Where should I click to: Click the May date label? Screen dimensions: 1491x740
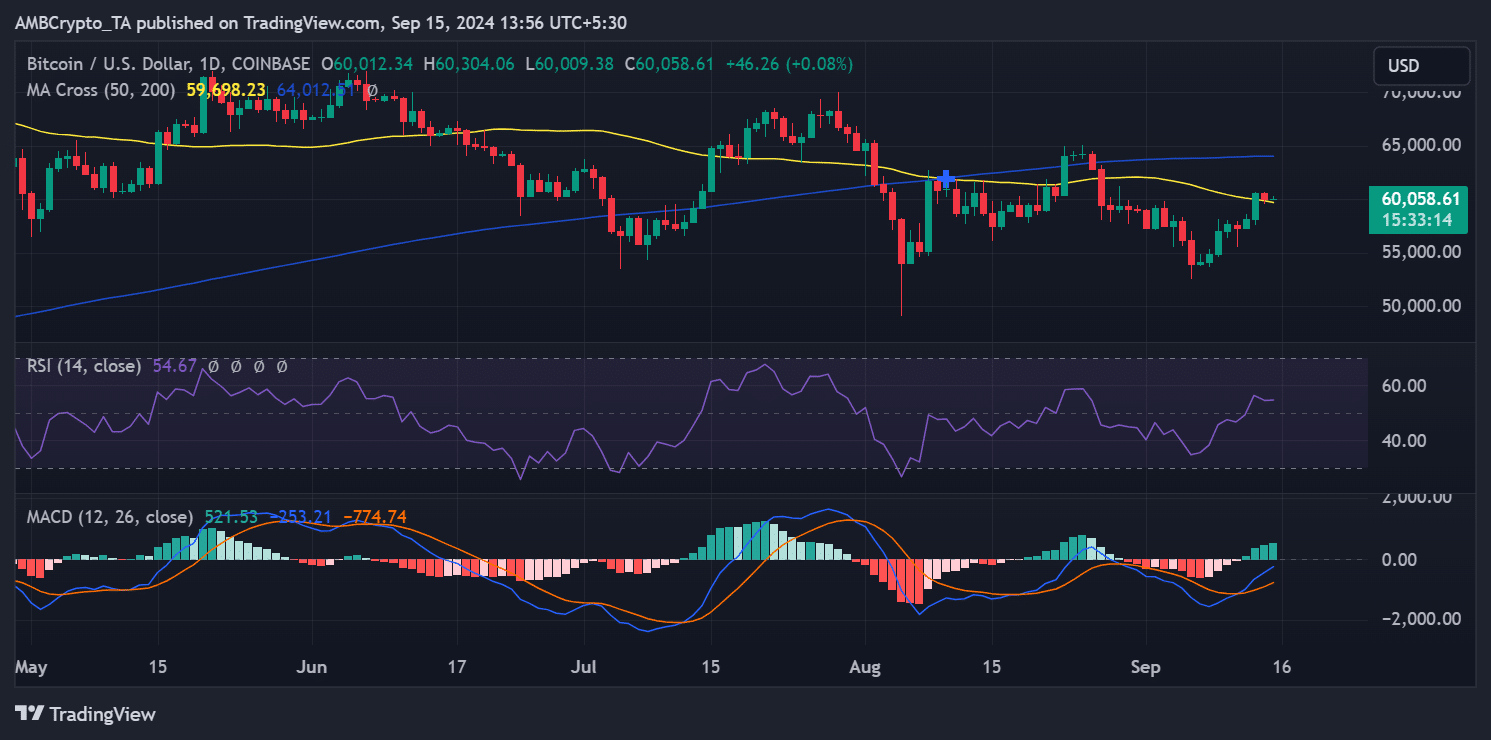pos(32,667)
